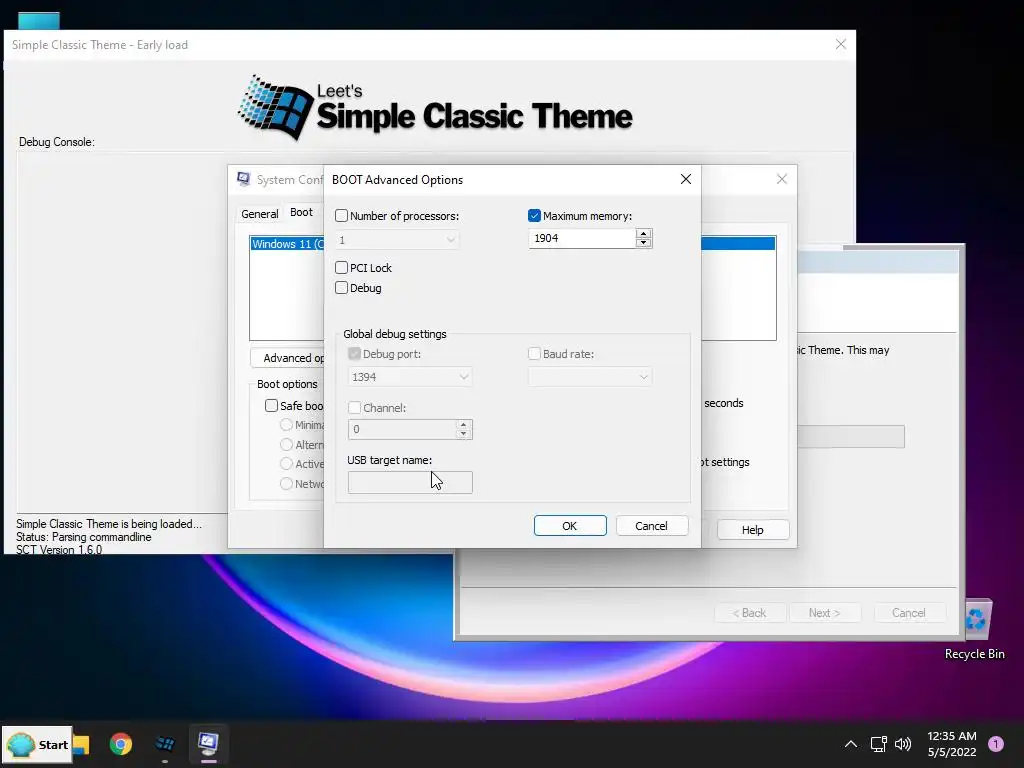Image resolution: width=1024 pixels, height=768 pixels.
Task: Enable Number of processors checkbox
Action: click(x=341, y=216)
